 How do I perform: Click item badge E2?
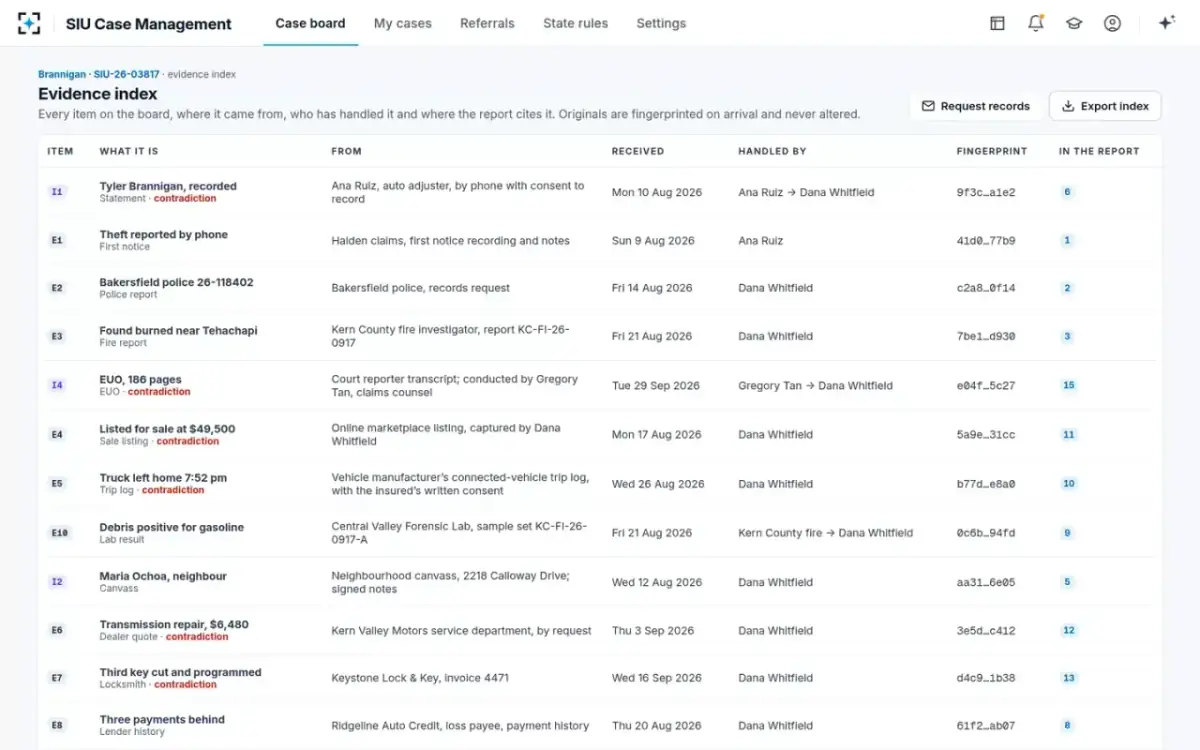[x=57, y=288]
